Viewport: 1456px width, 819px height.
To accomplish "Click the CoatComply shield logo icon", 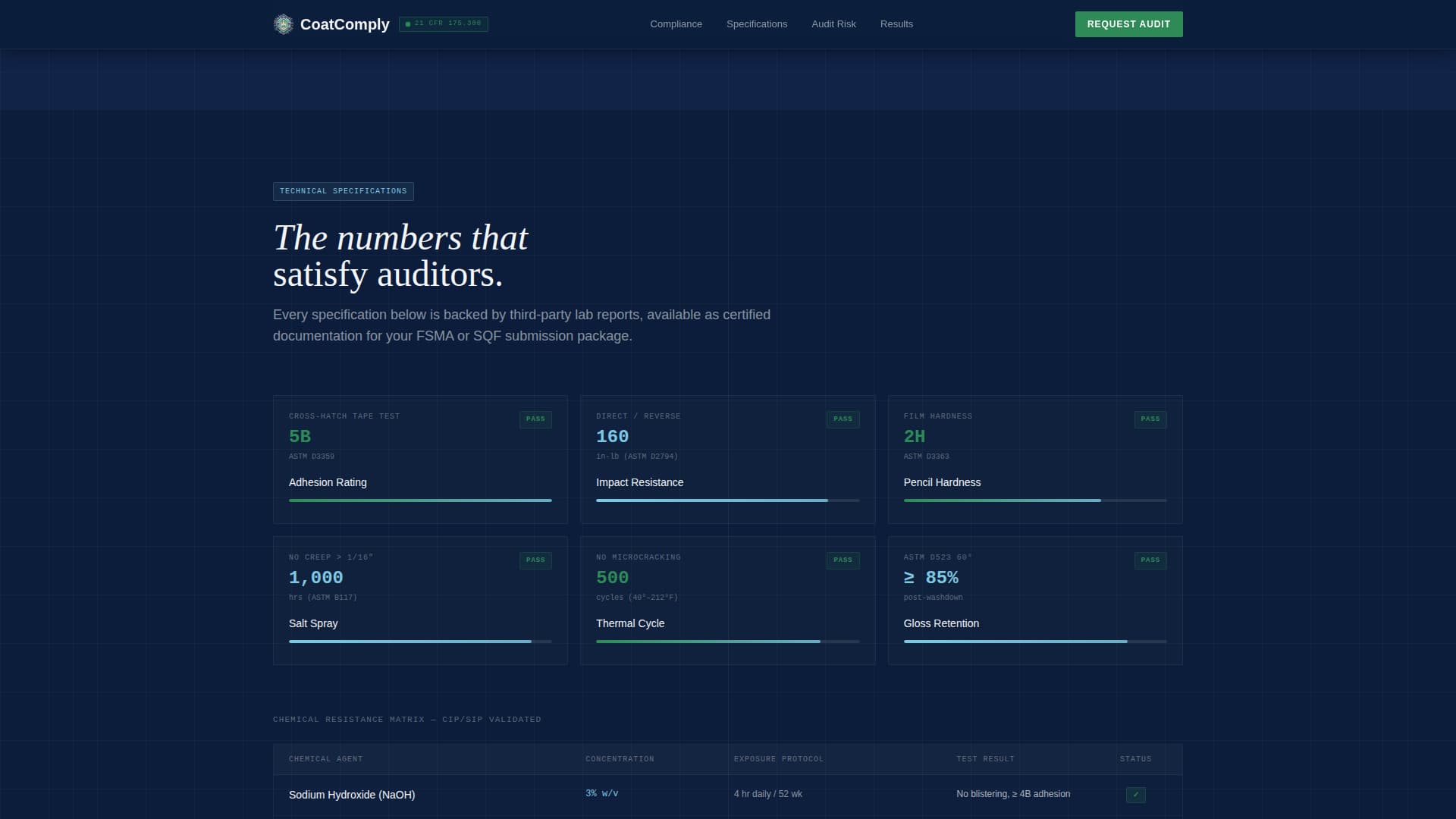I will point(284,24).
